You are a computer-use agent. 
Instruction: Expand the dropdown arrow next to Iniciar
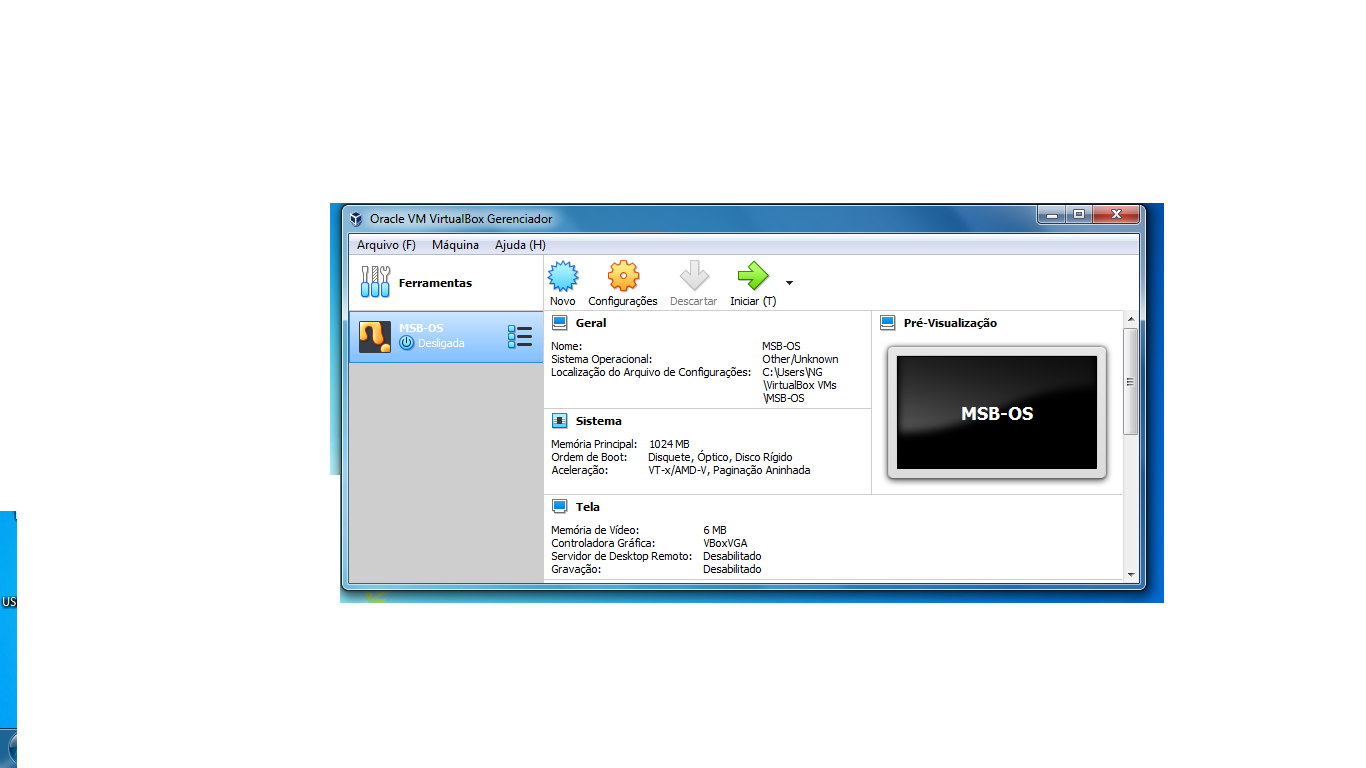pyautogui.click(x=789, y=283)
